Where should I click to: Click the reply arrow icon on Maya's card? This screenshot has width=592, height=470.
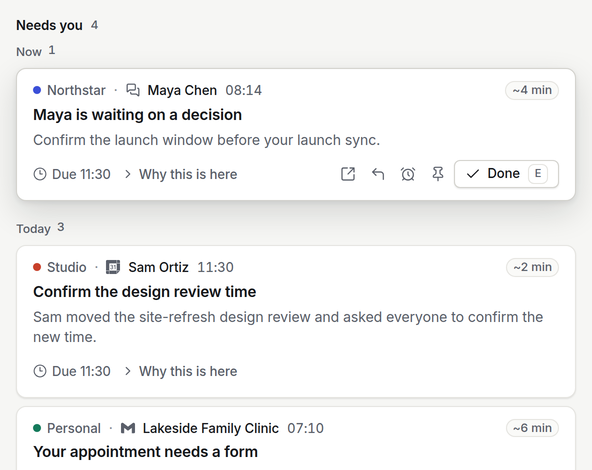pos(378,174)
